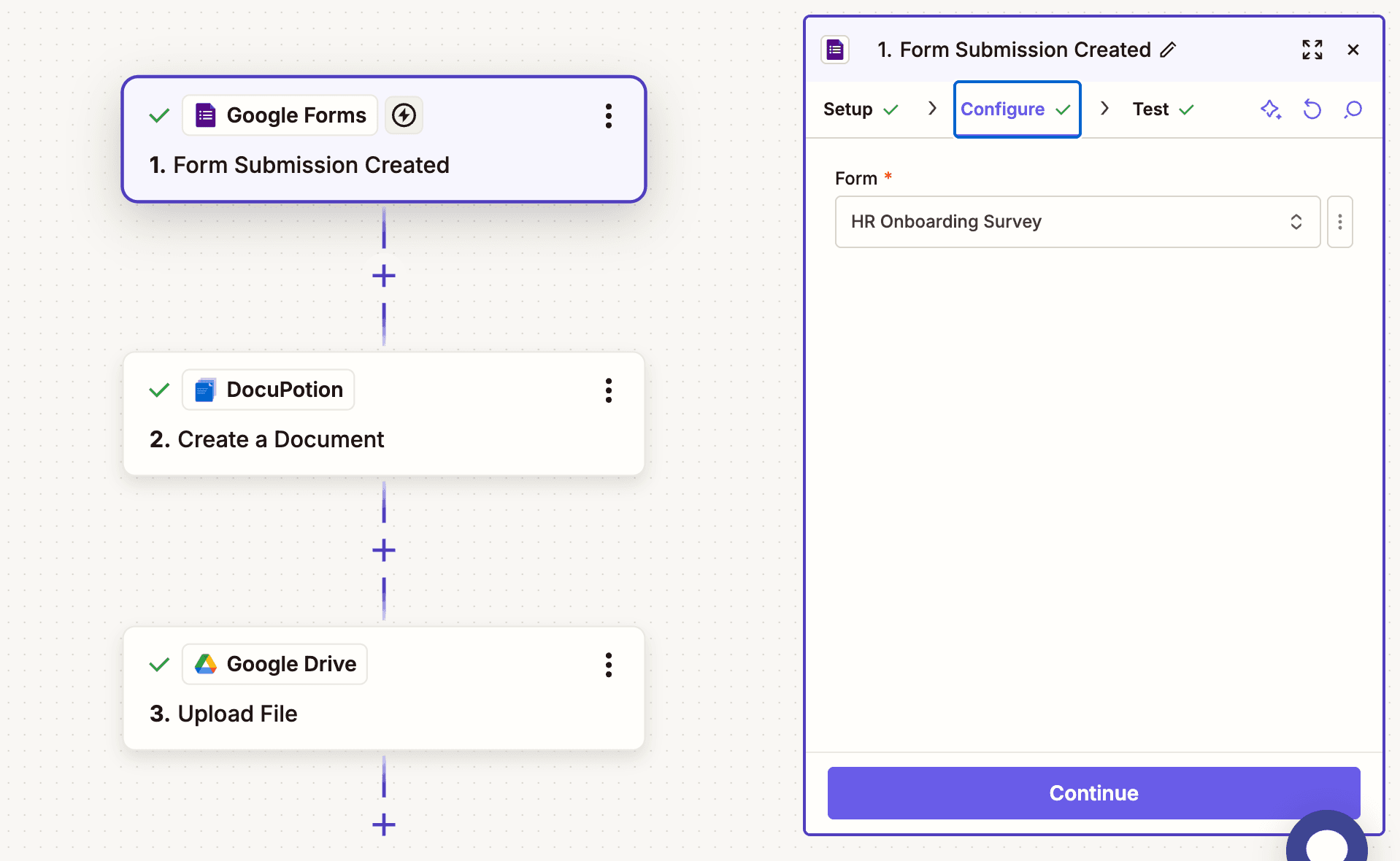The height and width of the screenshot is (861, 1400).
Task: Click the Google Forms icon in panel header
Action: pos(835,50)
